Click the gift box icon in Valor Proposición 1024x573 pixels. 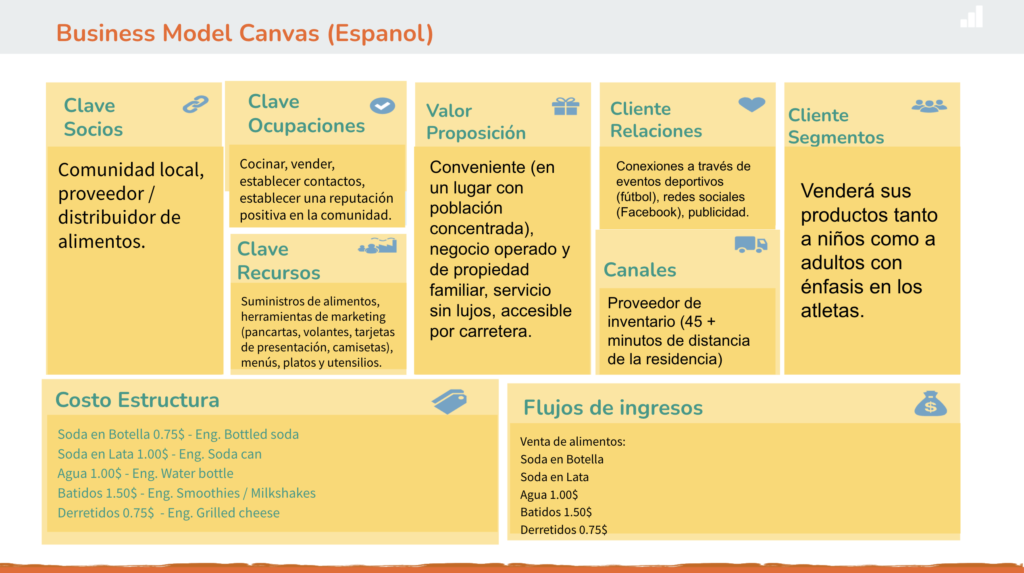pyautogui.click(x=565, y=106)
